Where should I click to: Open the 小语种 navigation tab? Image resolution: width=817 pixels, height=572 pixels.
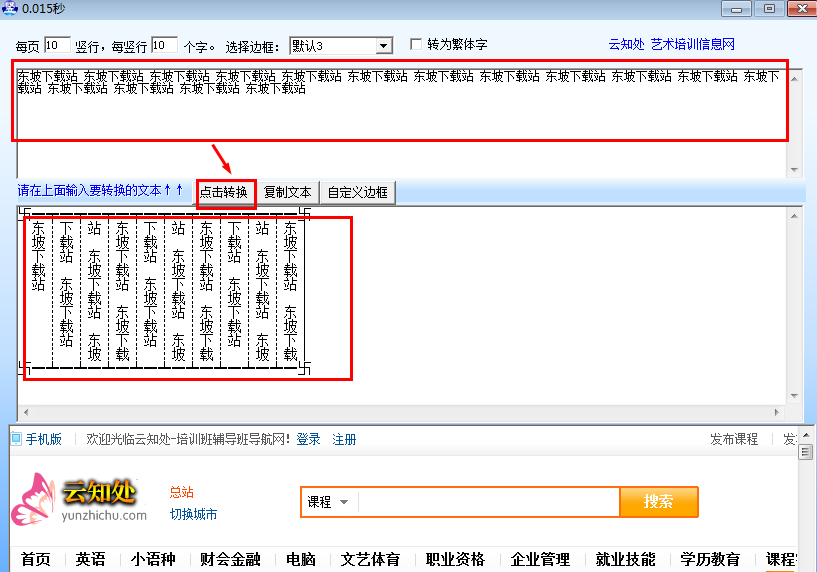(x=153, y=559)
